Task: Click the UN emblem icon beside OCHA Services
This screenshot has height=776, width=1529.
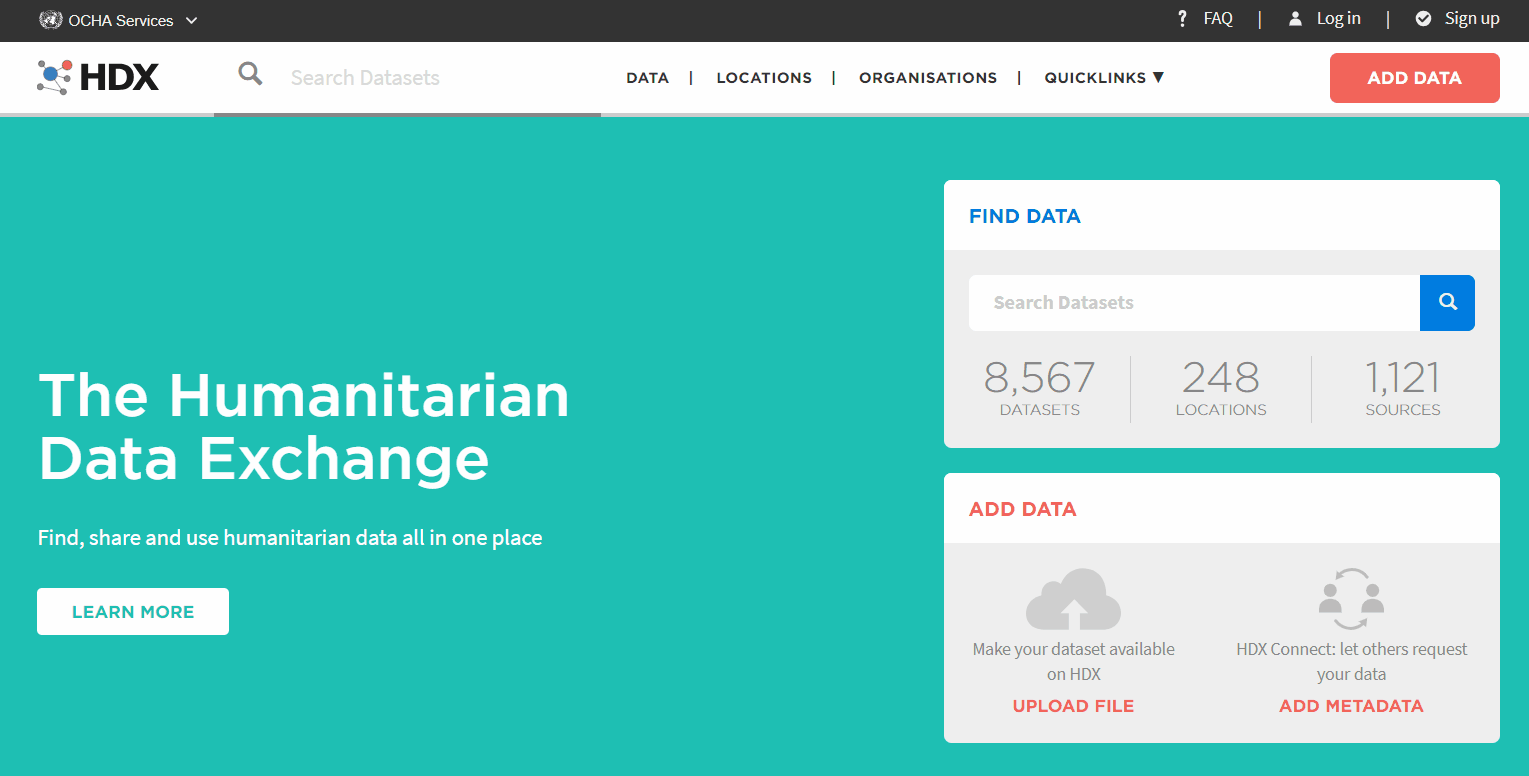Action: [50, 19]
